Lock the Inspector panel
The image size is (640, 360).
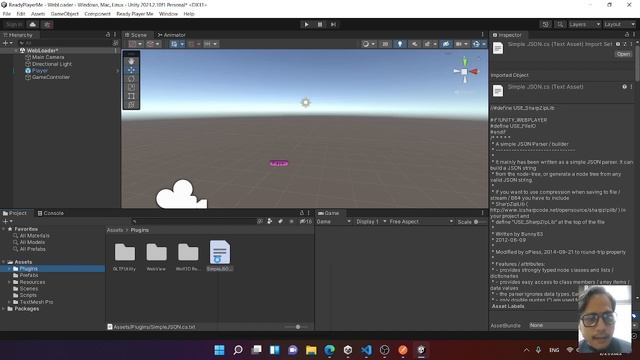point(627,35)
